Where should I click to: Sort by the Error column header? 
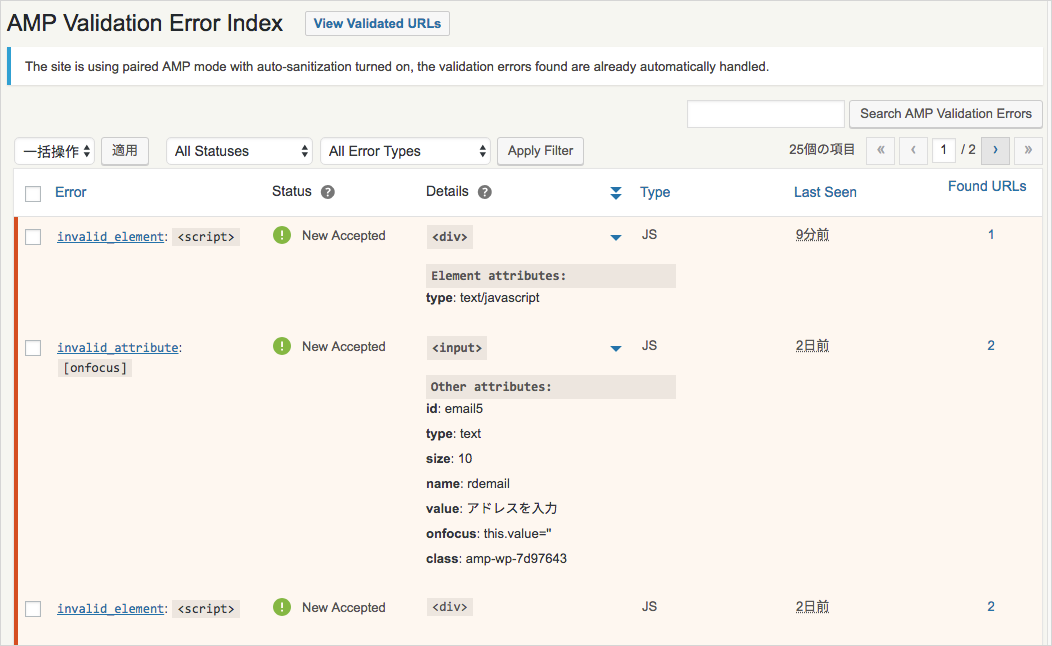pos(70,193)
